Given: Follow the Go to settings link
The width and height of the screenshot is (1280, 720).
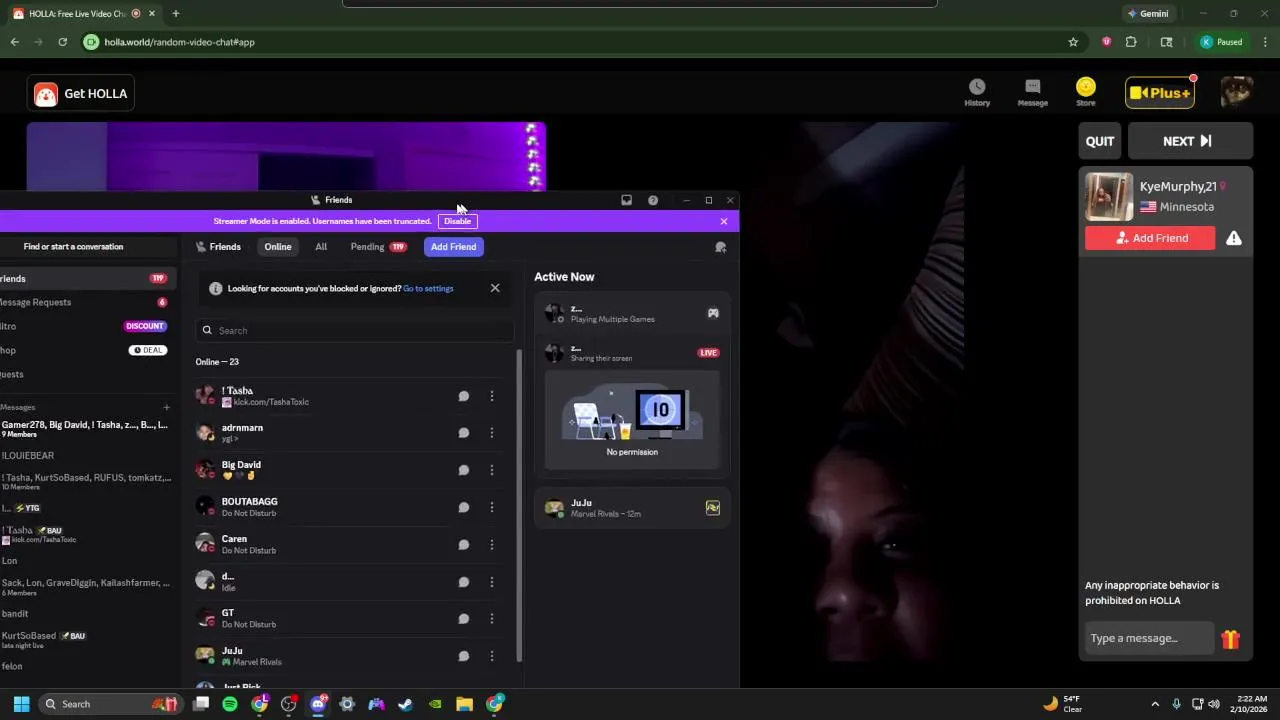Looking at the screenshot, I should point(428,288).
